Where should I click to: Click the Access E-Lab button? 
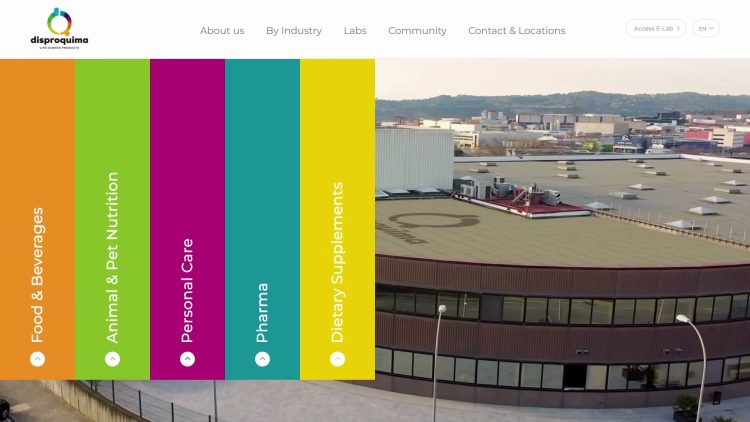tap(656, 28)
